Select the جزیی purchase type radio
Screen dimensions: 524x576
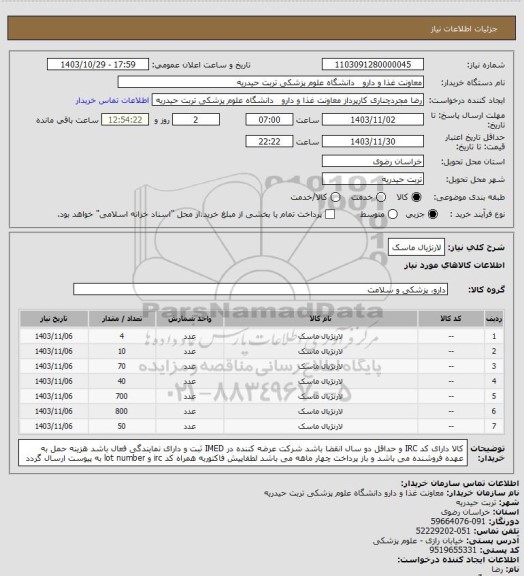pyautogui.click(x=433, y=214)
